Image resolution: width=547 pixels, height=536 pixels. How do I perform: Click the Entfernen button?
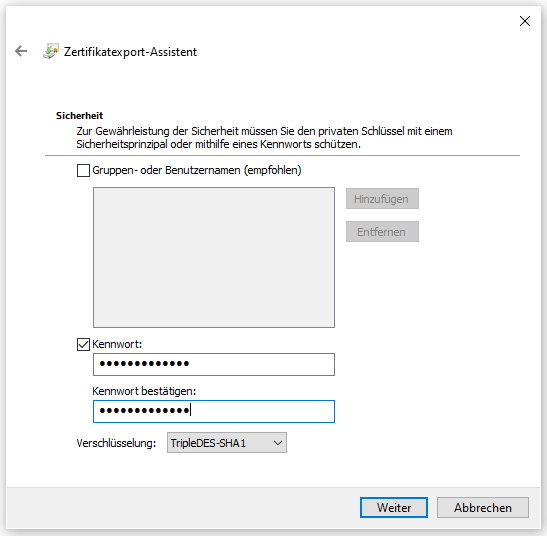(382, 232)
